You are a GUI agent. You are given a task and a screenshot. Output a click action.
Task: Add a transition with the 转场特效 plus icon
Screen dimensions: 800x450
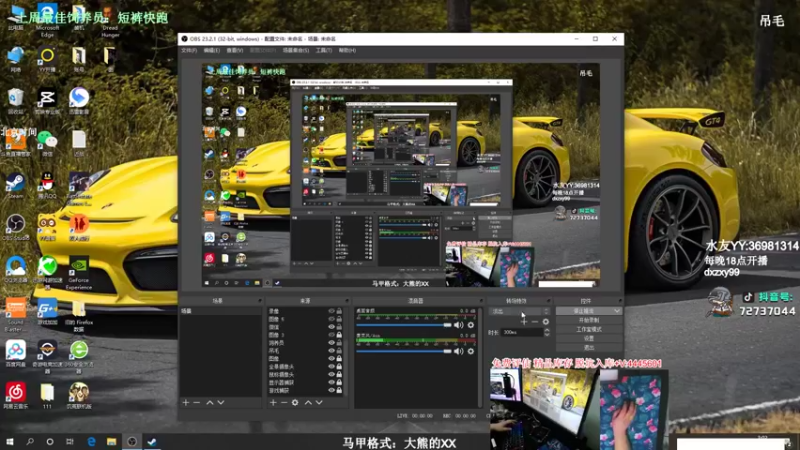pos(524,322)
